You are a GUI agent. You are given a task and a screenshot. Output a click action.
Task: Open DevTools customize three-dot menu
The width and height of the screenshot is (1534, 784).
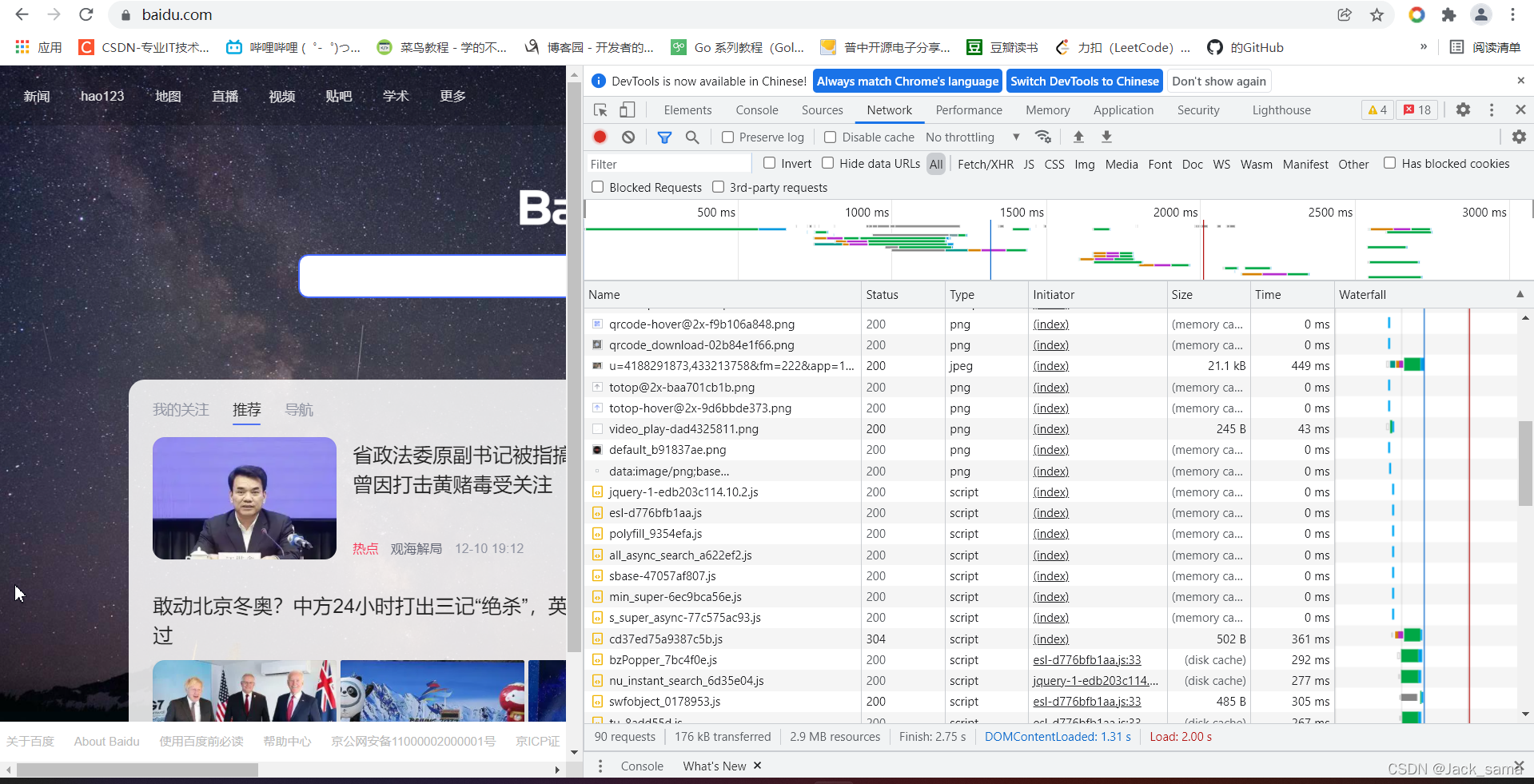pos(1492,109)
